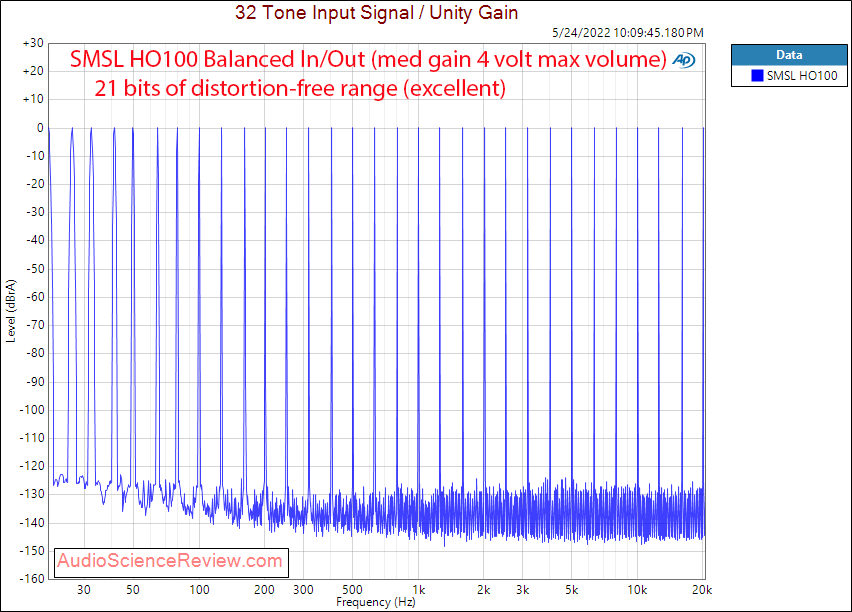The width and height of the screenshot is (852, 612).
Task: Click the 300 frequency axis tick label
Action: 303,590
